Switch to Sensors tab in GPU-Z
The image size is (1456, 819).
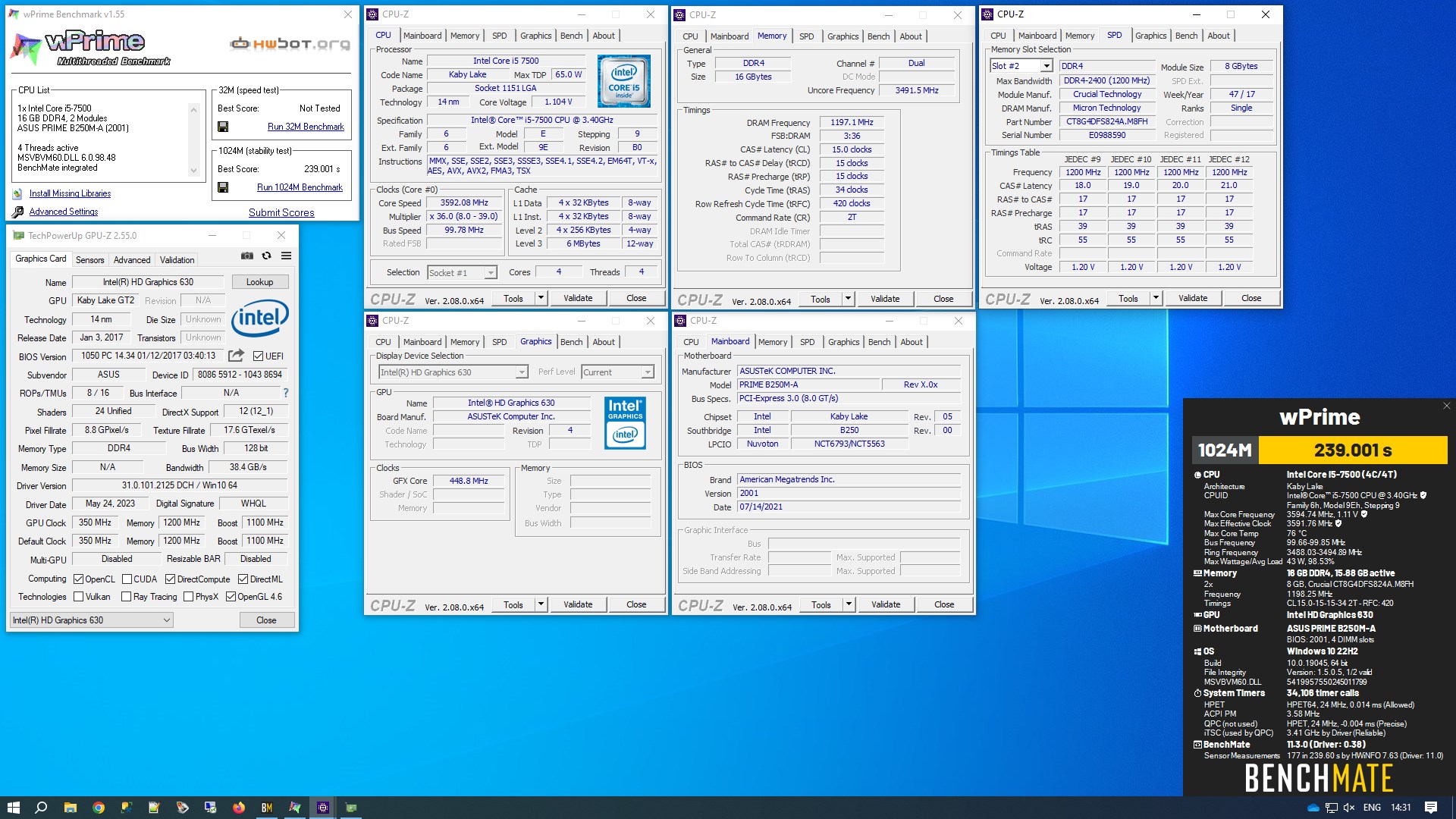tap(90, 259)
